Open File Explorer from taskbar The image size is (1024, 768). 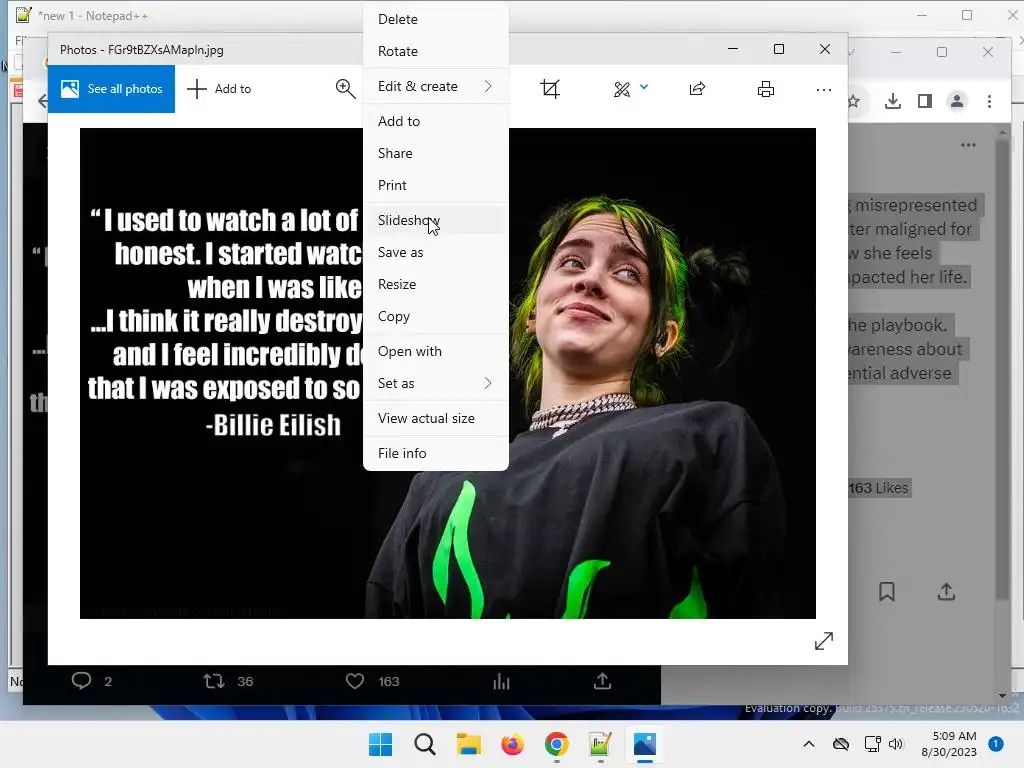click(468, 744)
